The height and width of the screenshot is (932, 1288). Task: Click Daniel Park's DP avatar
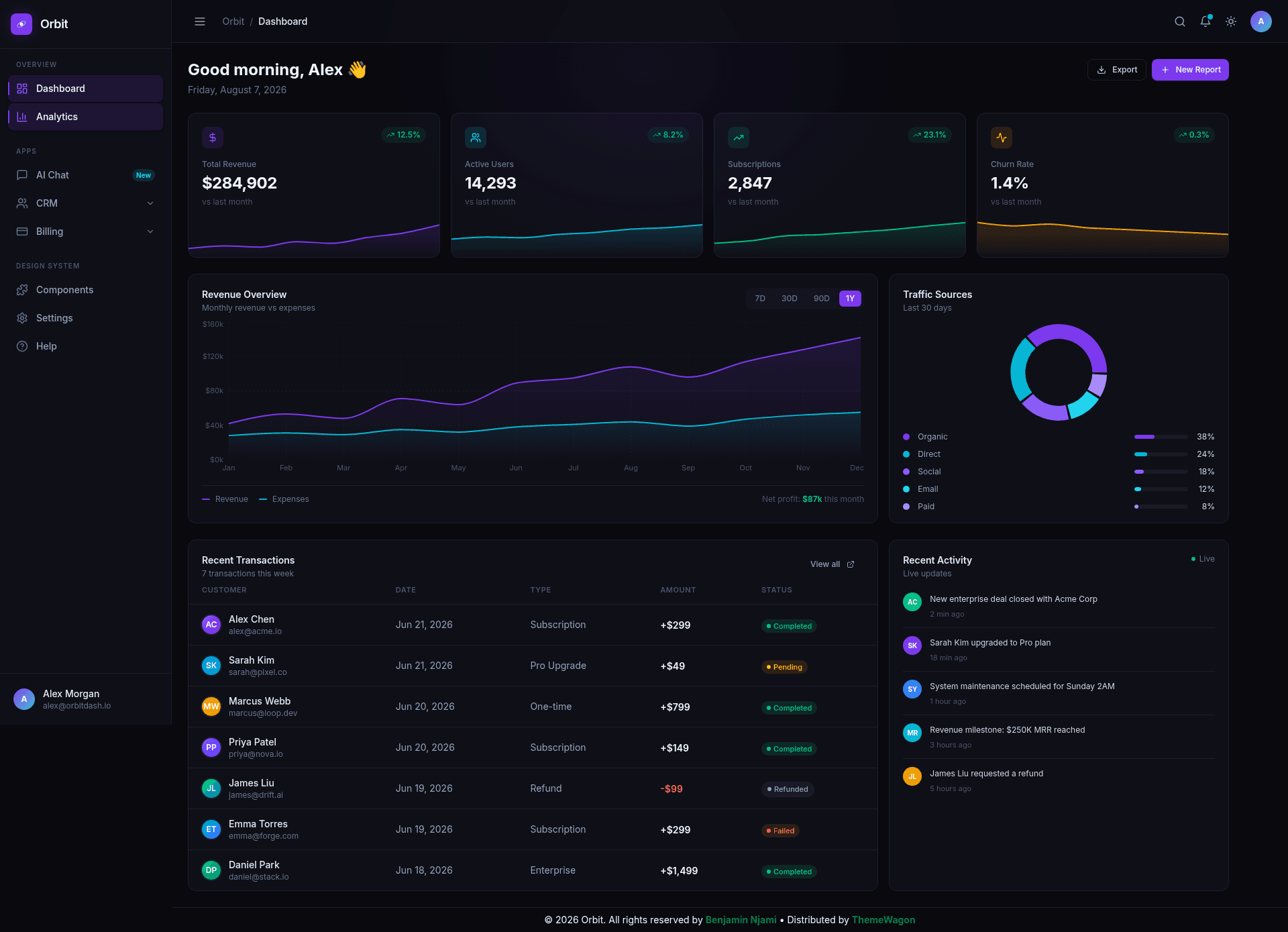[211, 870]
